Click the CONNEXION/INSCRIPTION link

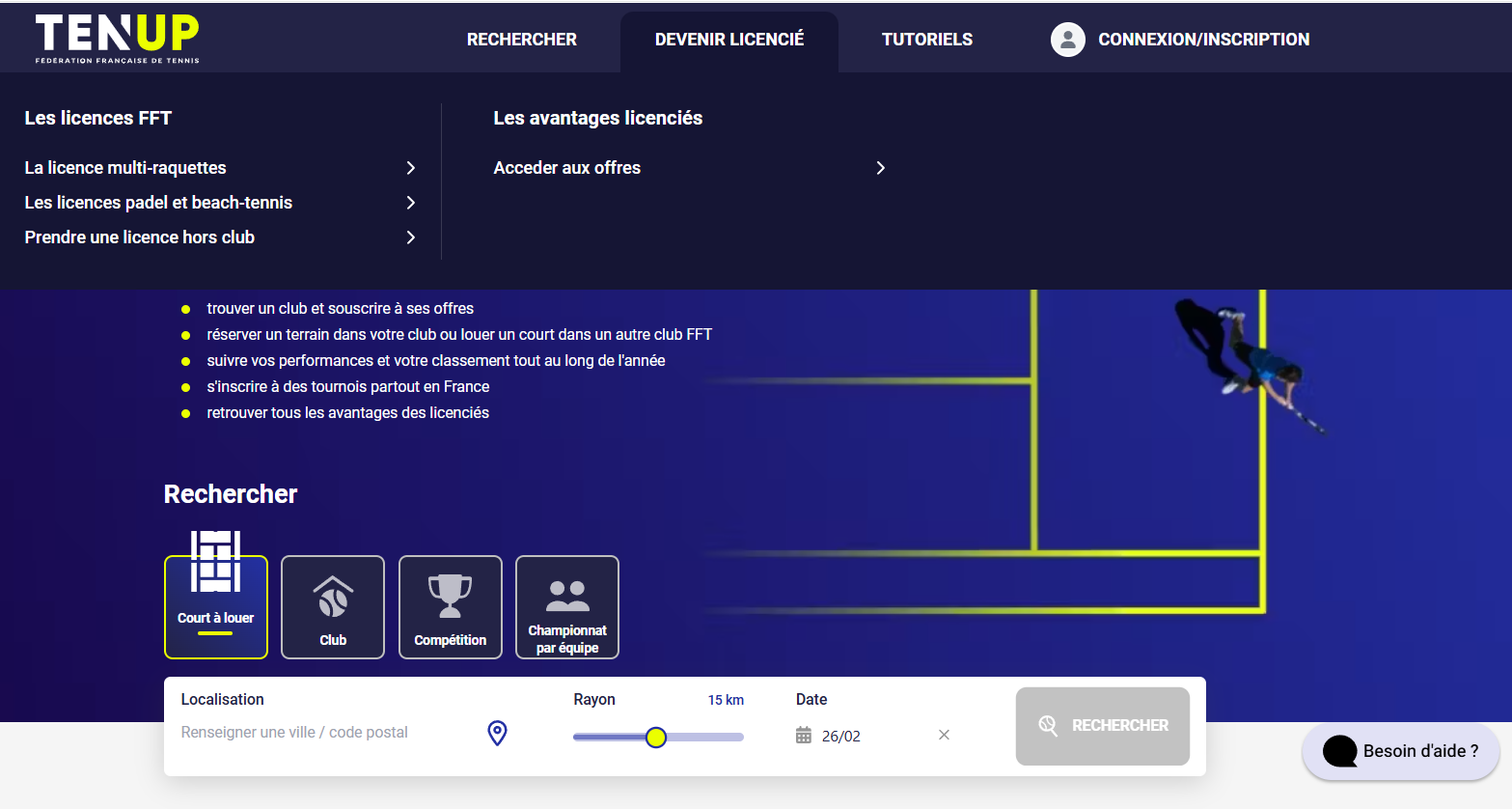(x=1203, y=40)
